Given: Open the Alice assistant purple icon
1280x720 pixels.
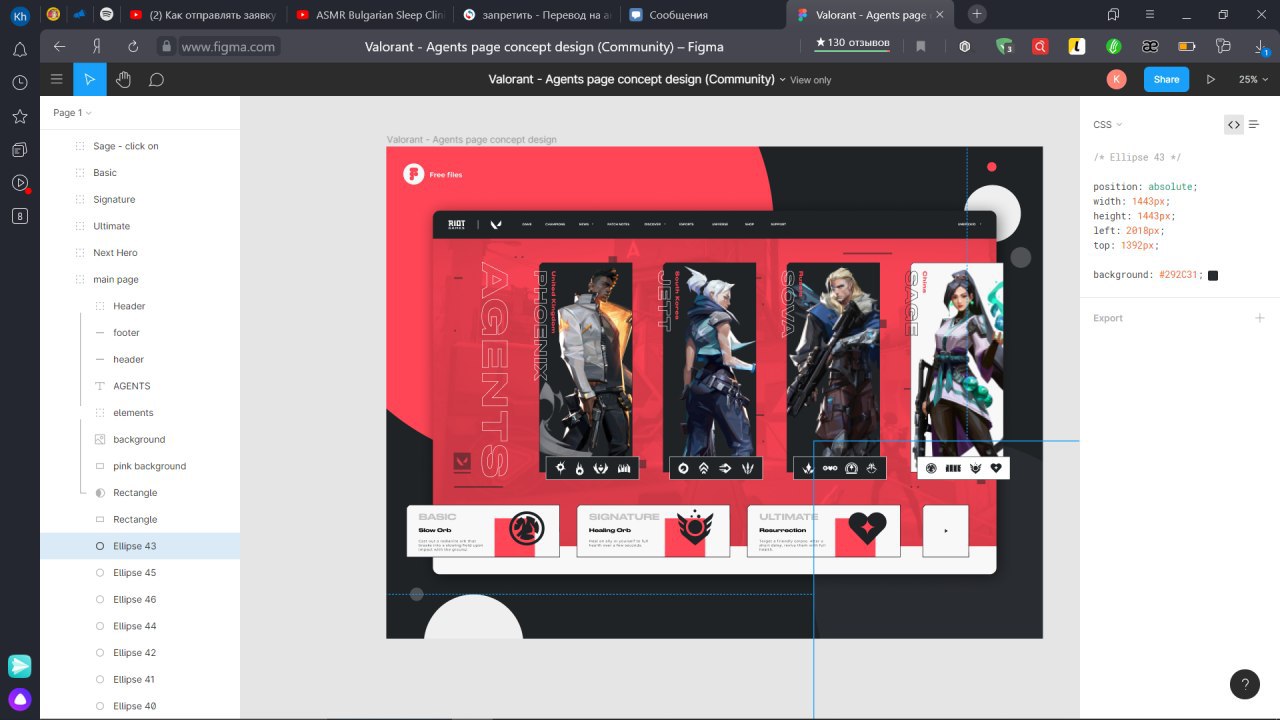Looking at the screenshot, I should [20, 698].
